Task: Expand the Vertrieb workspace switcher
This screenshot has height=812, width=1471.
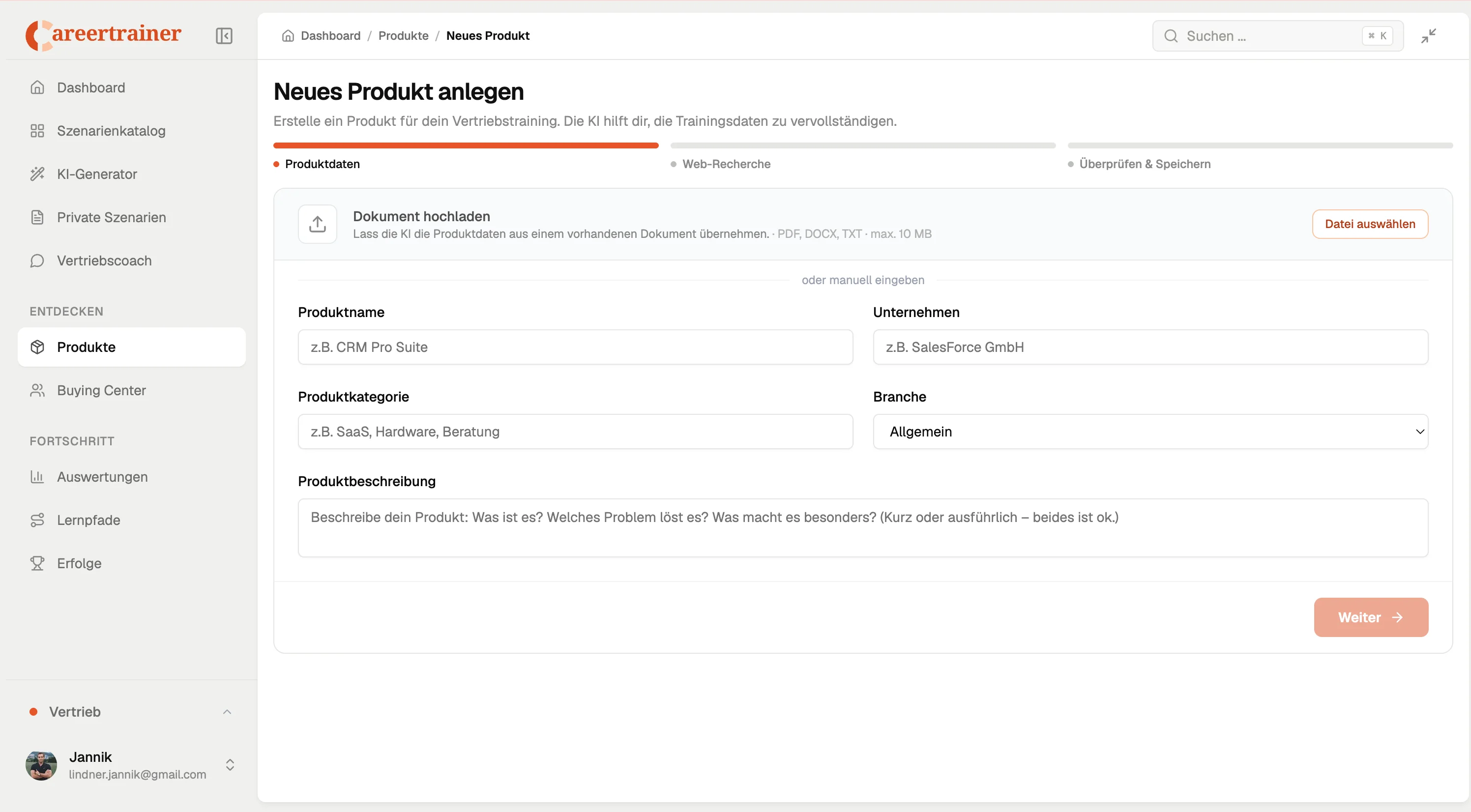Action: 131,712
